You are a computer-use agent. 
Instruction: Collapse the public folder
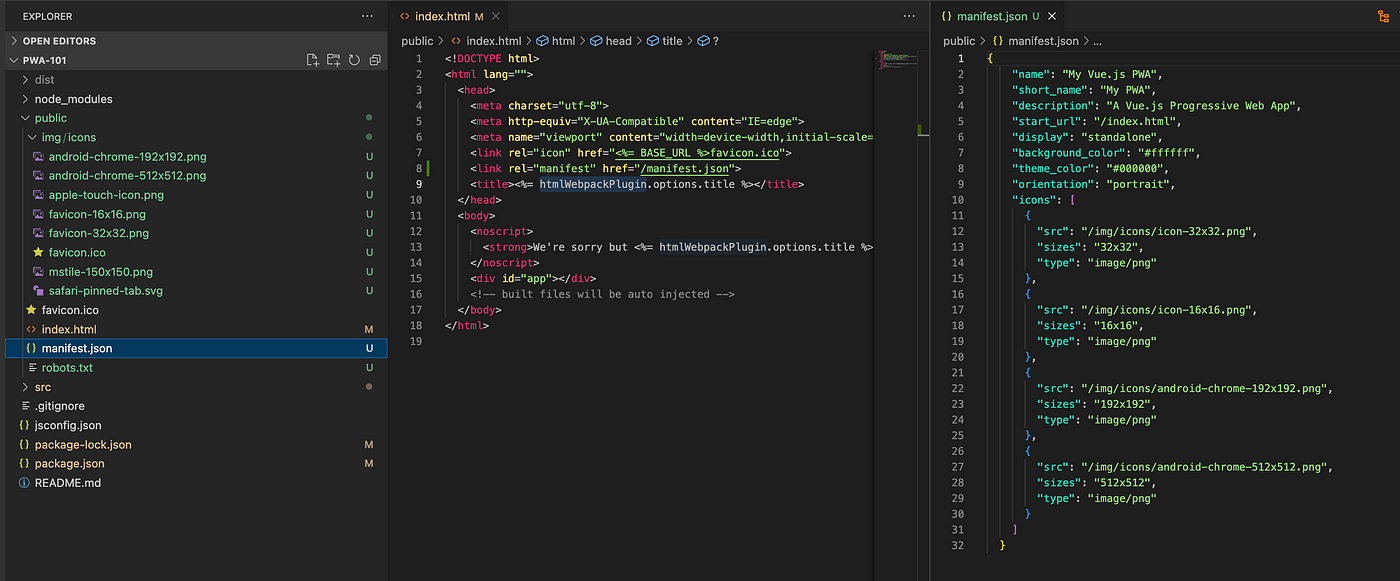coord(50,118)
